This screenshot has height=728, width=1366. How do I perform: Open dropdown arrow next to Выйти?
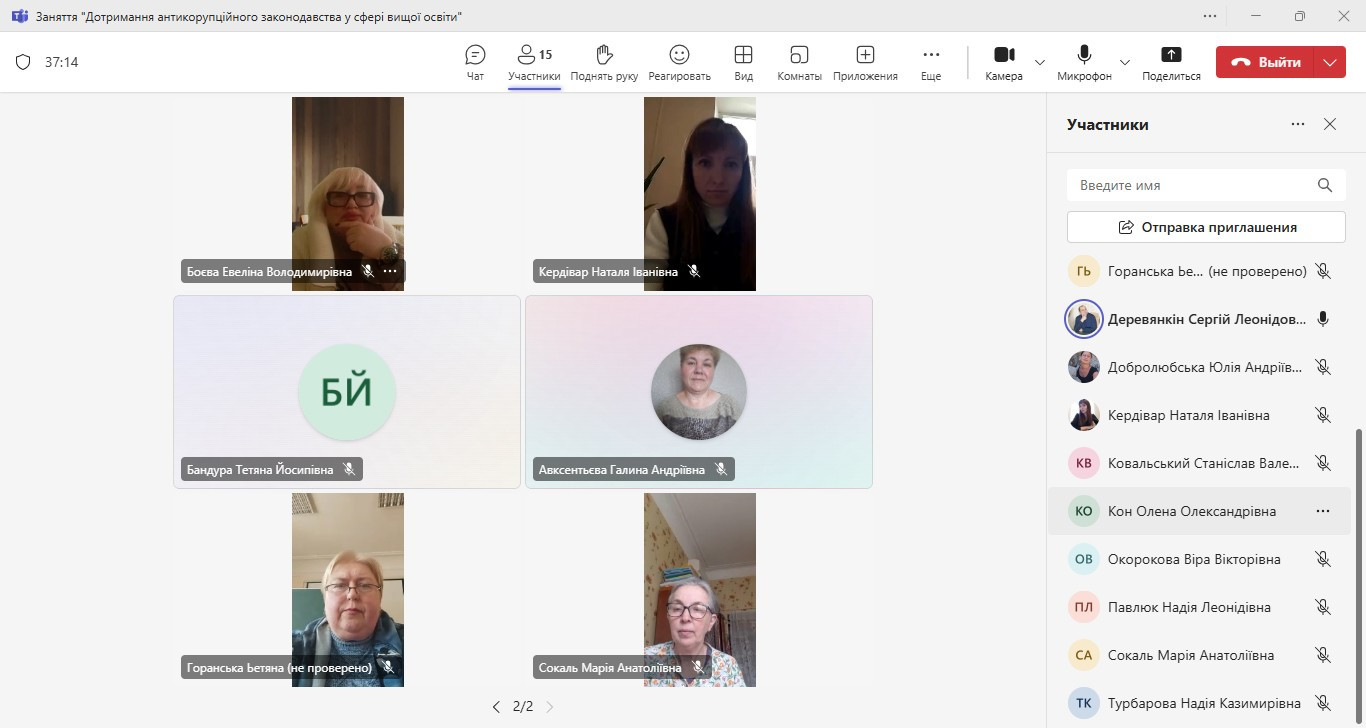coord(1329,62)
